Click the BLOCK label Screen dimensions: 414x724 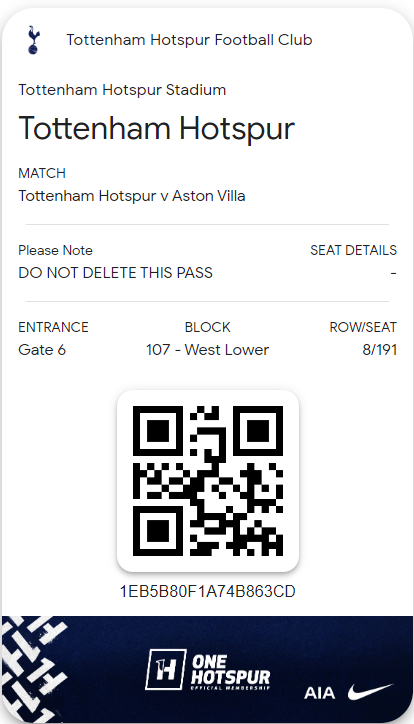207,327
